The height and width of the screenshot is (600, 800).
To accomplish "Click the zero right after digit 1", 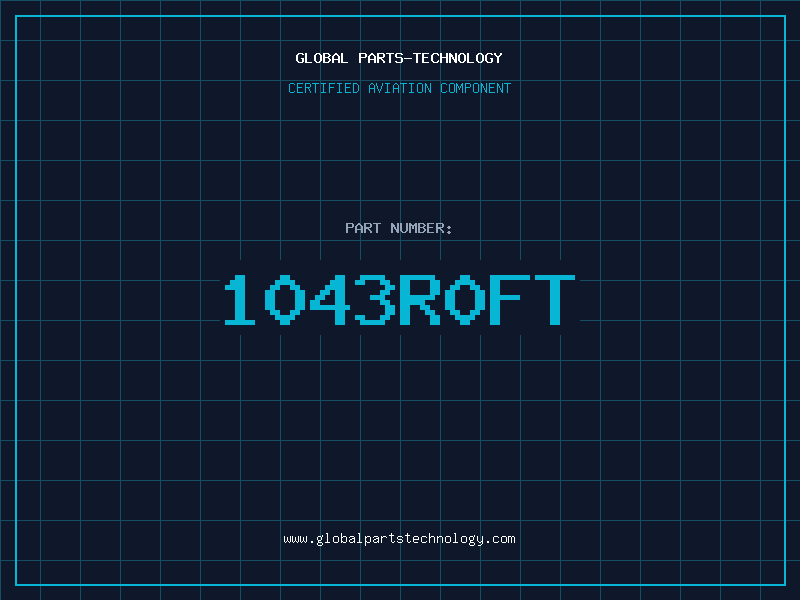I will coord(285,299).
